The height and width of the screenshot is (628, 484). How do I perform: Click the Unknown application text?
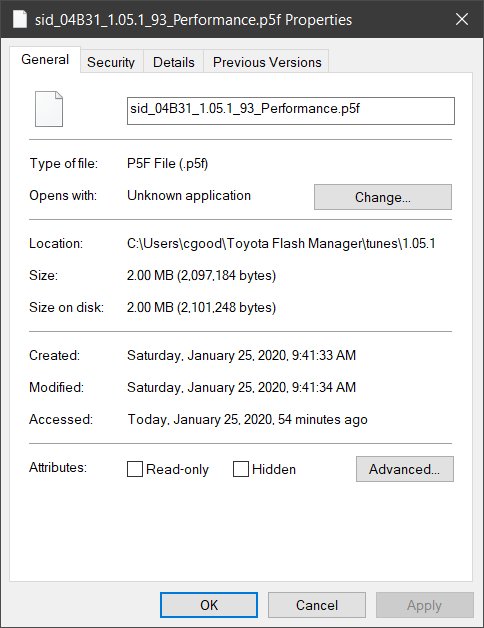(x=189, y=195)
